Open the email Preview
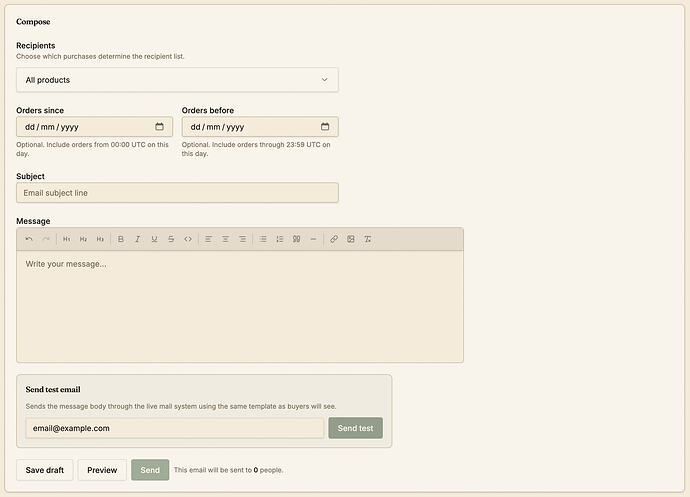The image size is (690, 497). click(x=102, y=470)
